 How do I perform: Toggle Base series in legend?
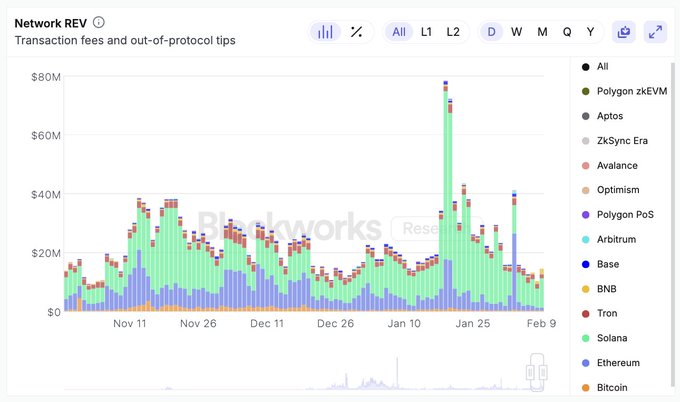click(x=600, y=264)
